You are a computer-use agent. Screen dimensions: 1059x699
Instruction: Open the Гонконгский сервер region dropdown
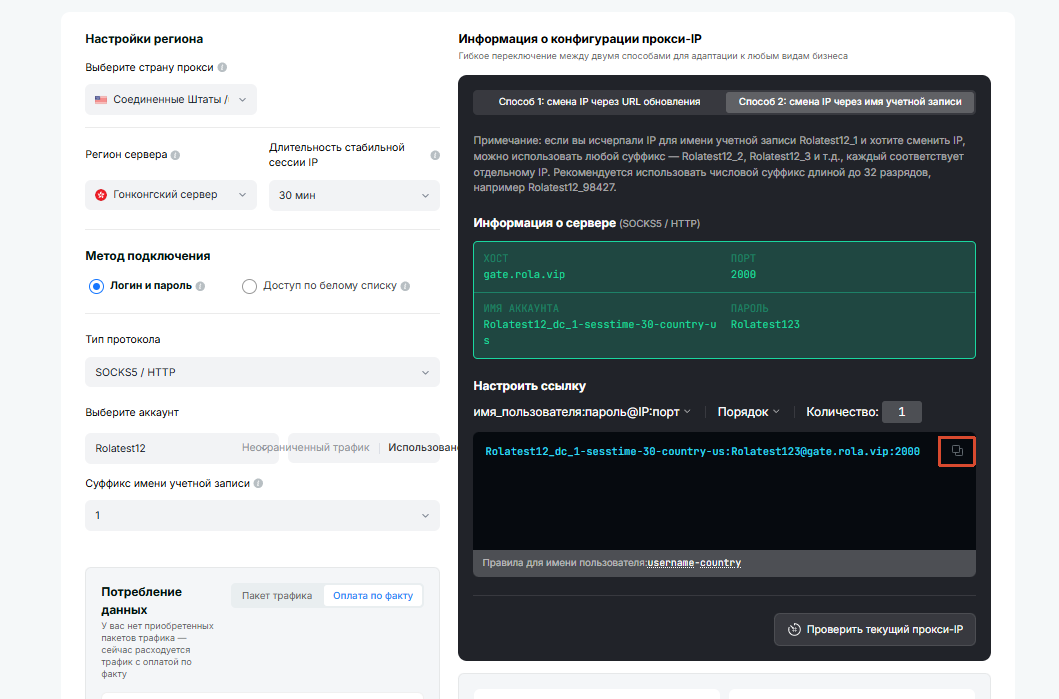171,195
